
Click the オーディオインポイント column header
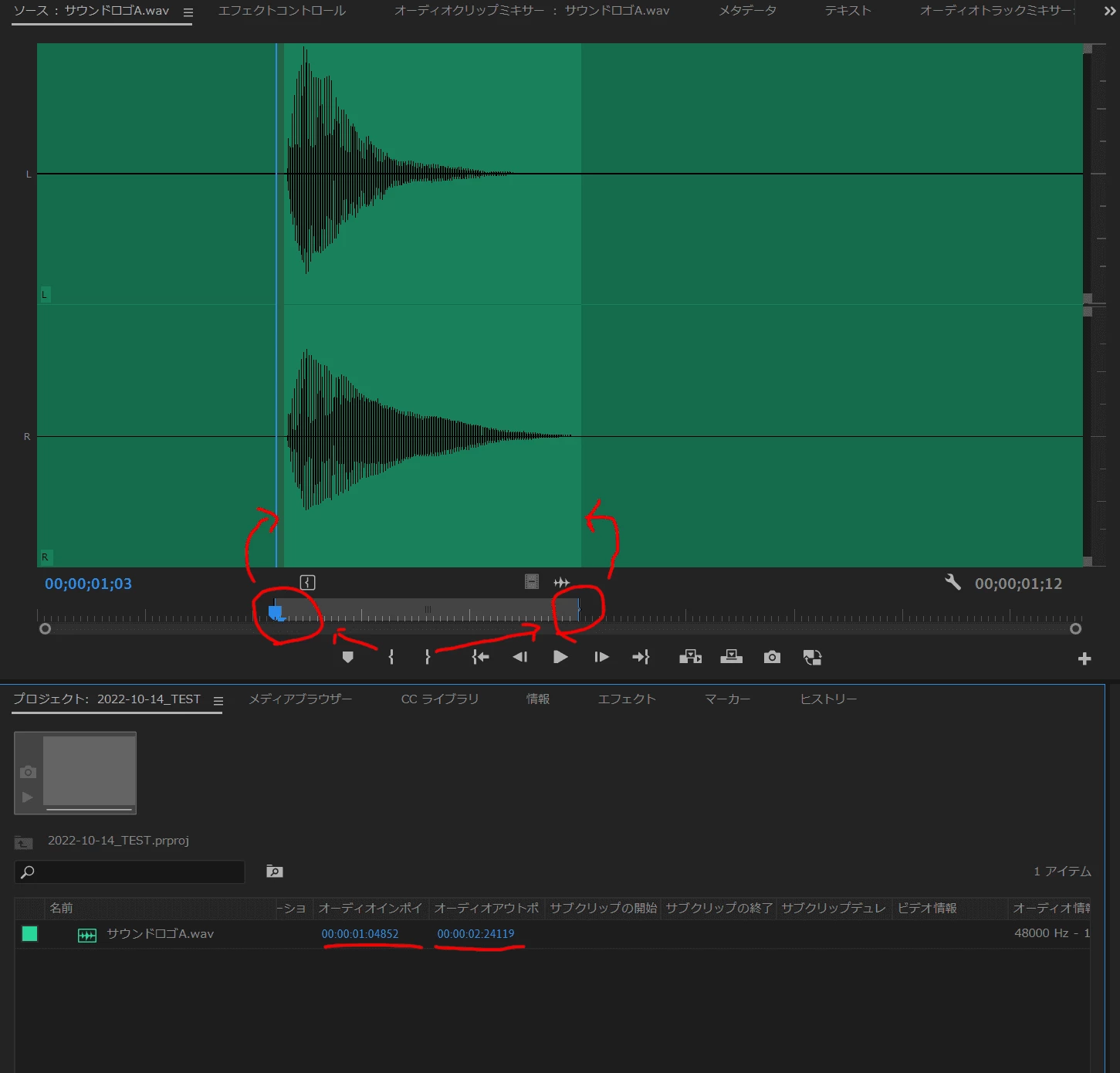[371, 908]
